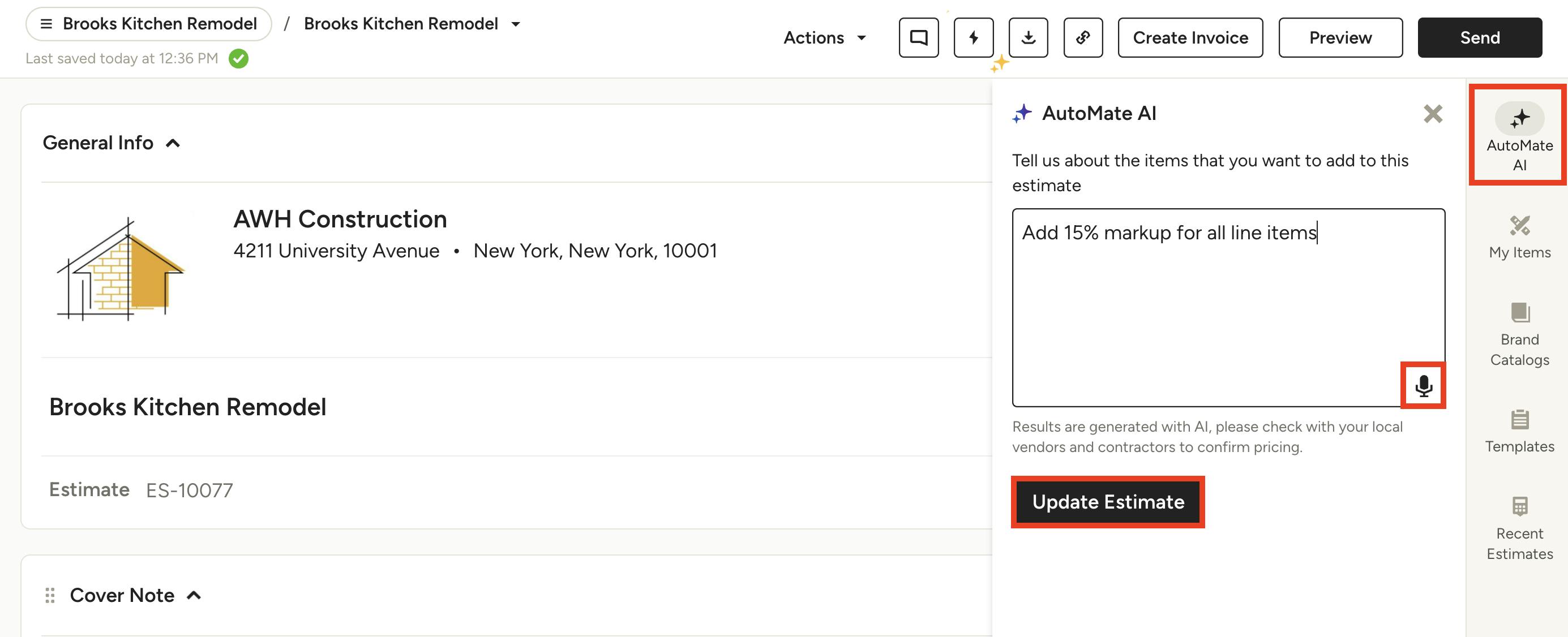Click the AWH Construction logo
This screenshot has width=1568, height=637.
[x=121, y=268]
